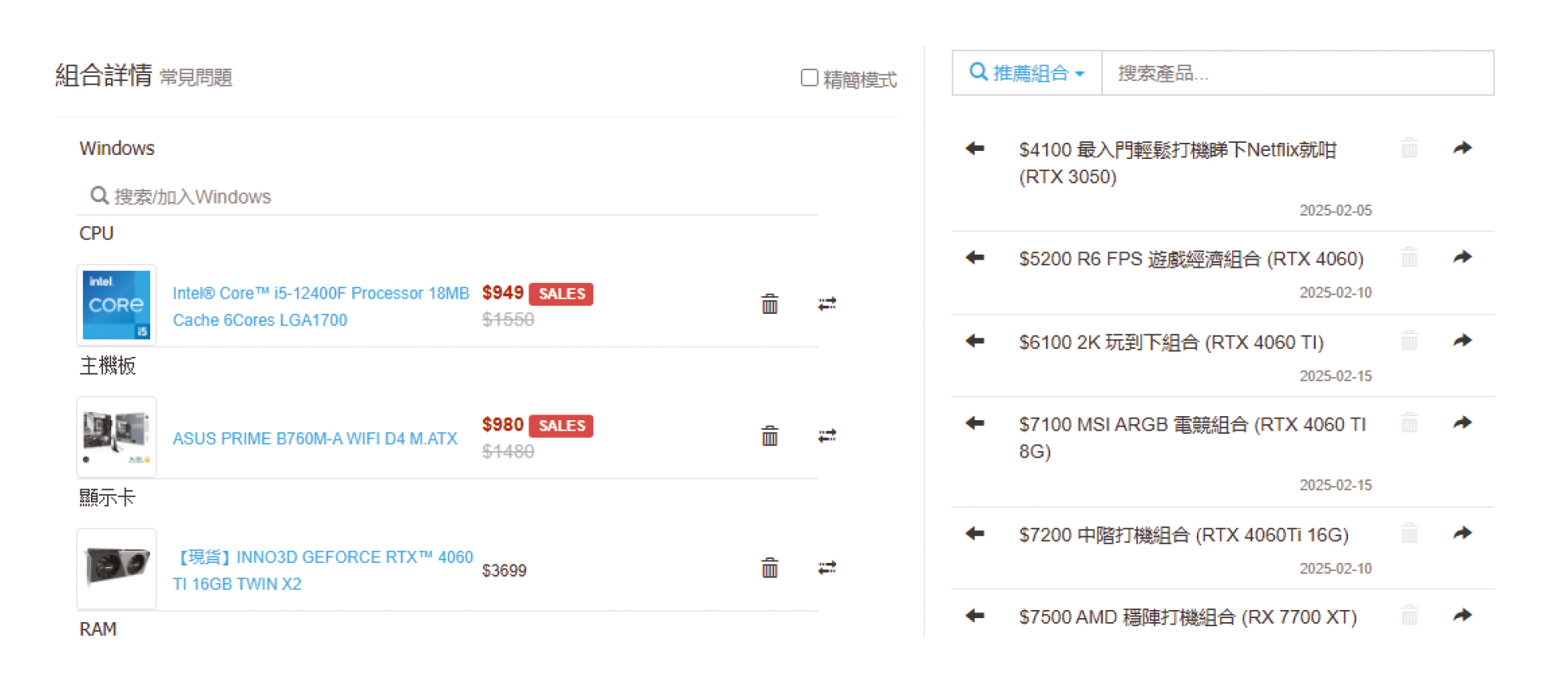Swap the INNO3D RTX 4060 Ti graphics card
The height and width of the screenshot is (683, 1568).
pyautogui.click(x=827, y=568)
